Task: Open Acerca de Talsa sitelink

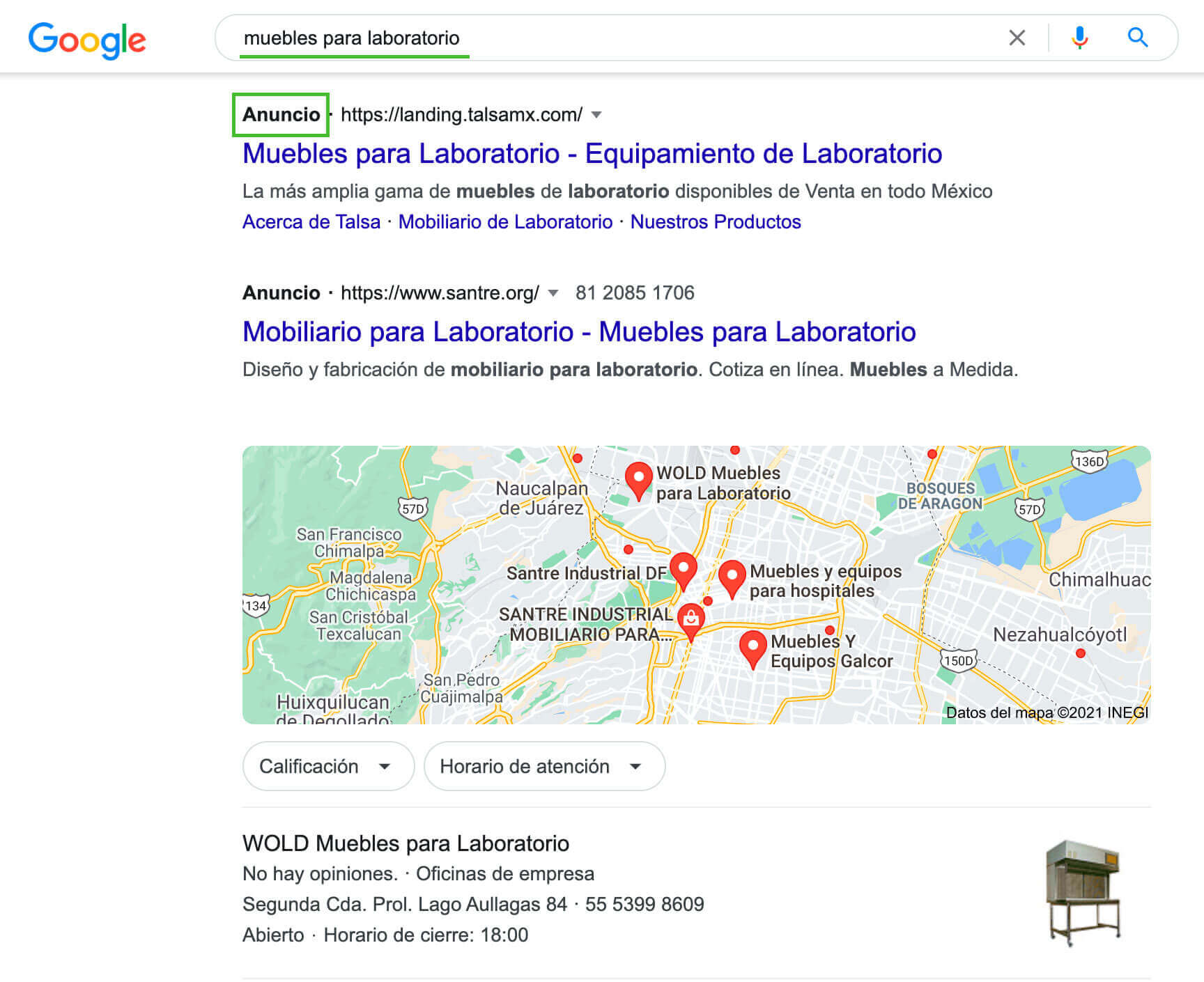Action: 311,221
